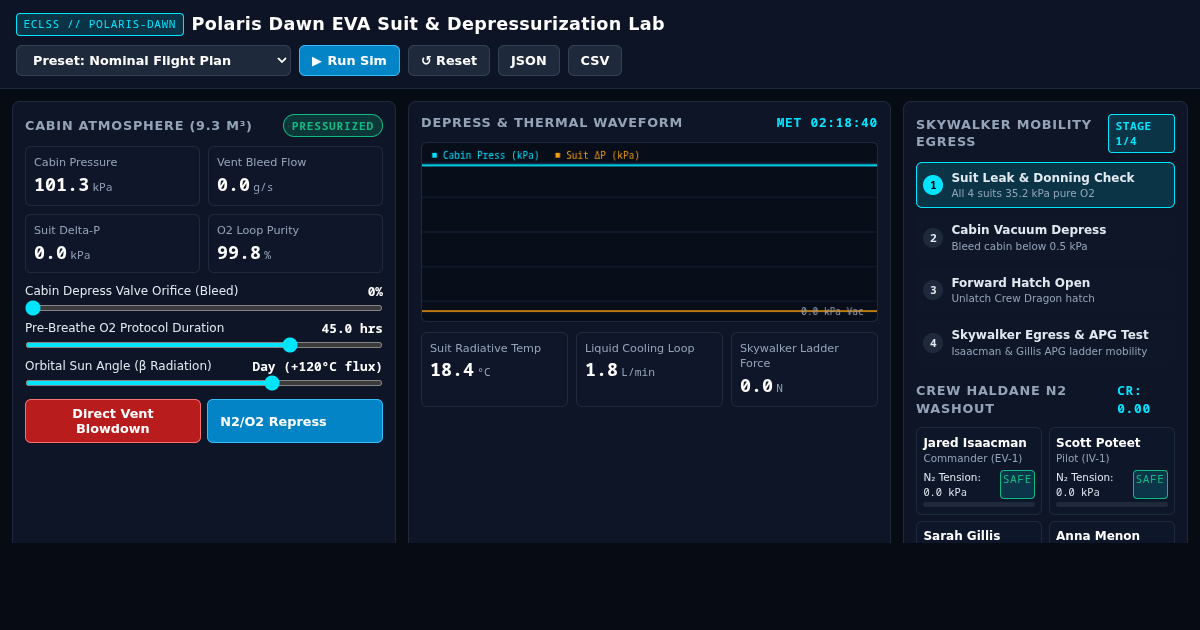Click the Jared Isaacman crew card

tap(979, 471)
